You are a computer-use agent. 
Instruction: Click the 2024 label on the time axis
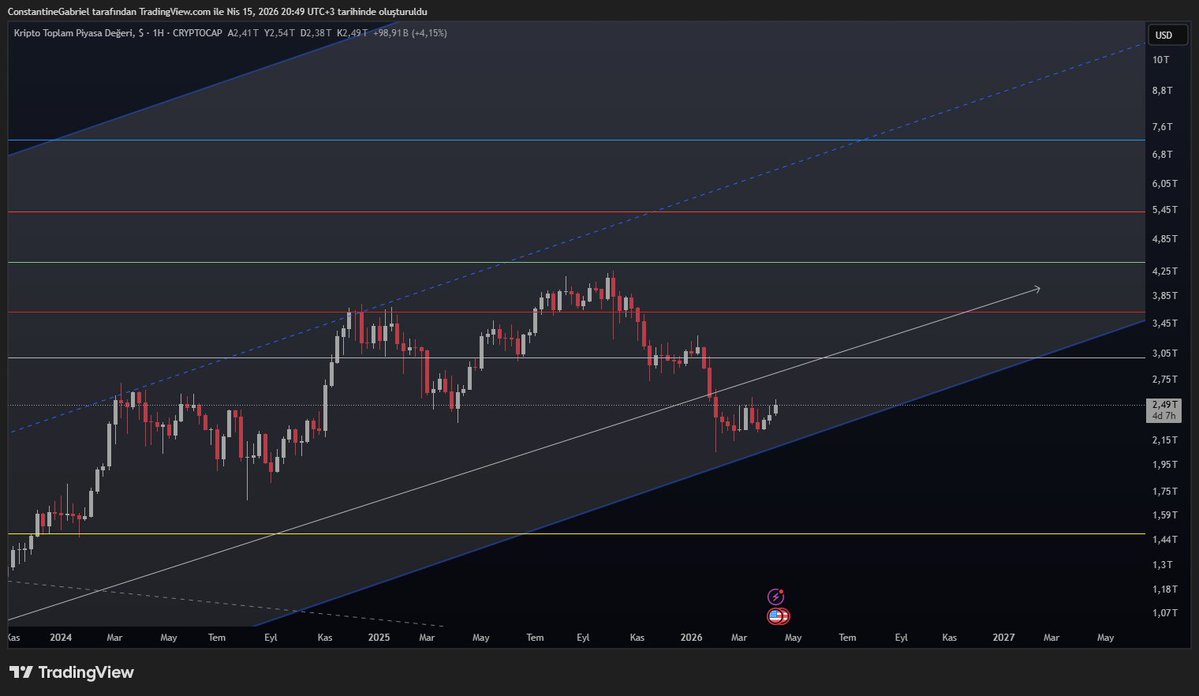pos(60,637)
